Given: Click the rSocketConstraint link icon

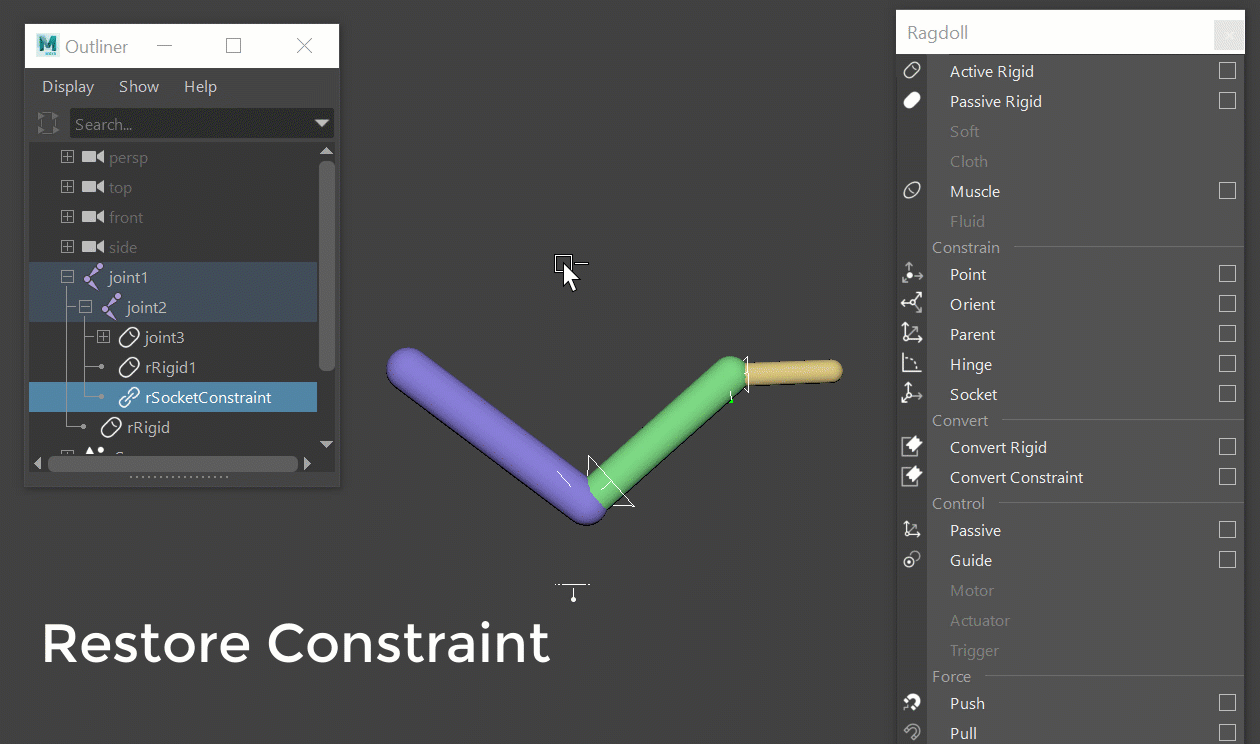Looking at the screenshot, I should click(129, 397).
